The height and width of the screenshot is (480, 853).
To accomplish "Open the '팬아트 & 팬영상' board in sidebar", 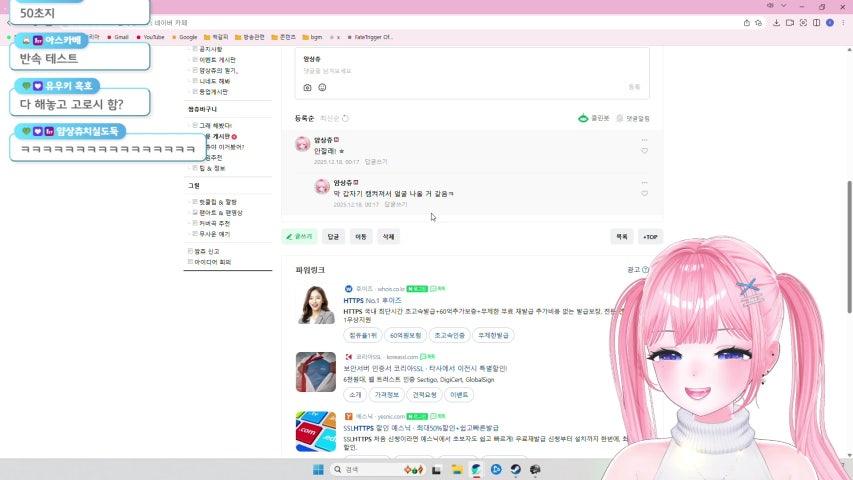I will [220, 213].
